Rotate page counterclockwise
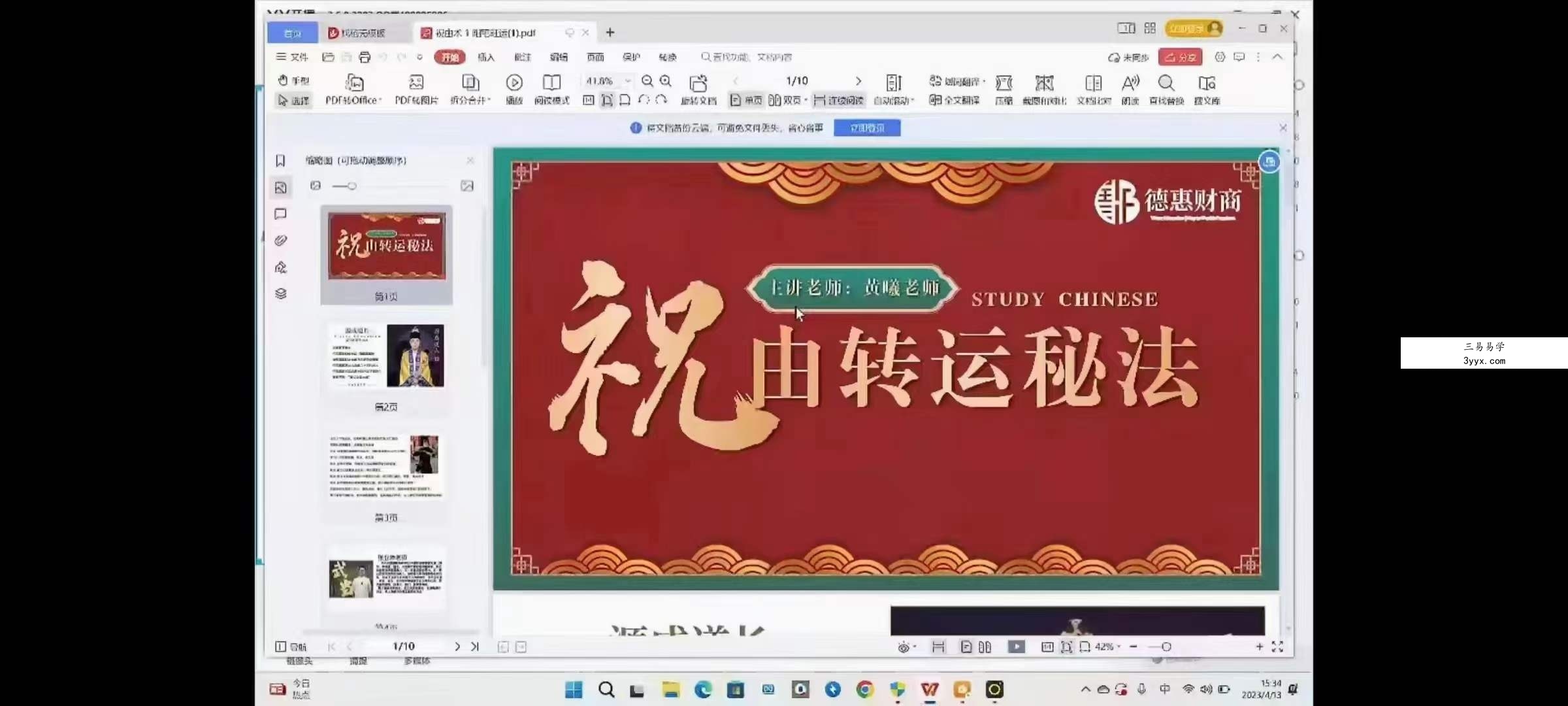The width and height of the screenshot is (1568, 706). [644, 100]
